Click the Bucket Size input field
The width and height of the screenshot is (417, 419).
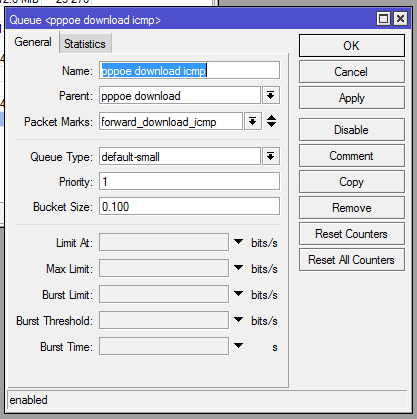(x=189, y=206)
